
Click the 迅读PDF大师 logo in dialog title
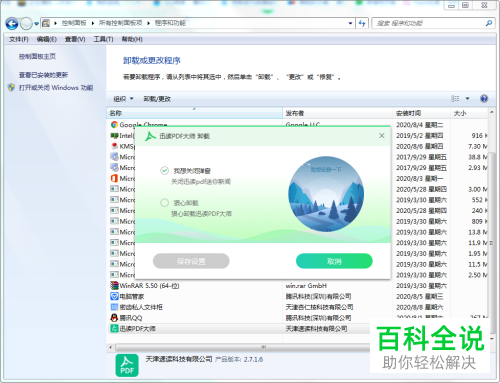point(150,136)
